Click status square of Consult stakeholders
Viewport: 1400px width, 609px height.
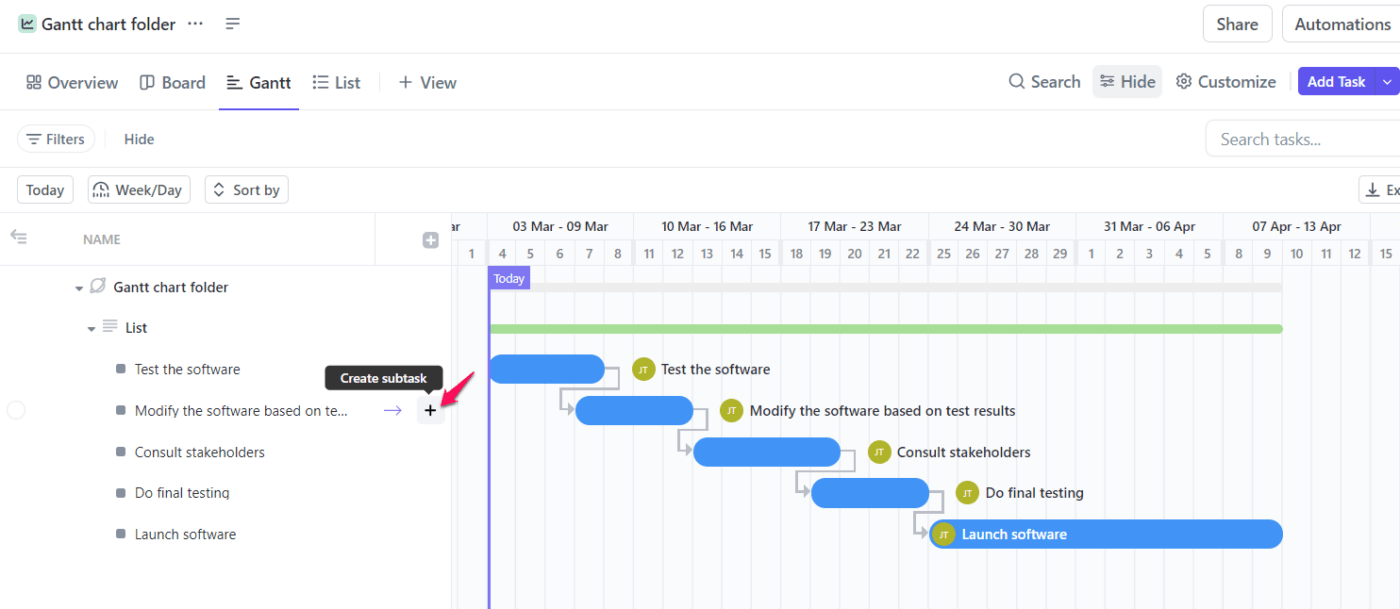(121, 452)
